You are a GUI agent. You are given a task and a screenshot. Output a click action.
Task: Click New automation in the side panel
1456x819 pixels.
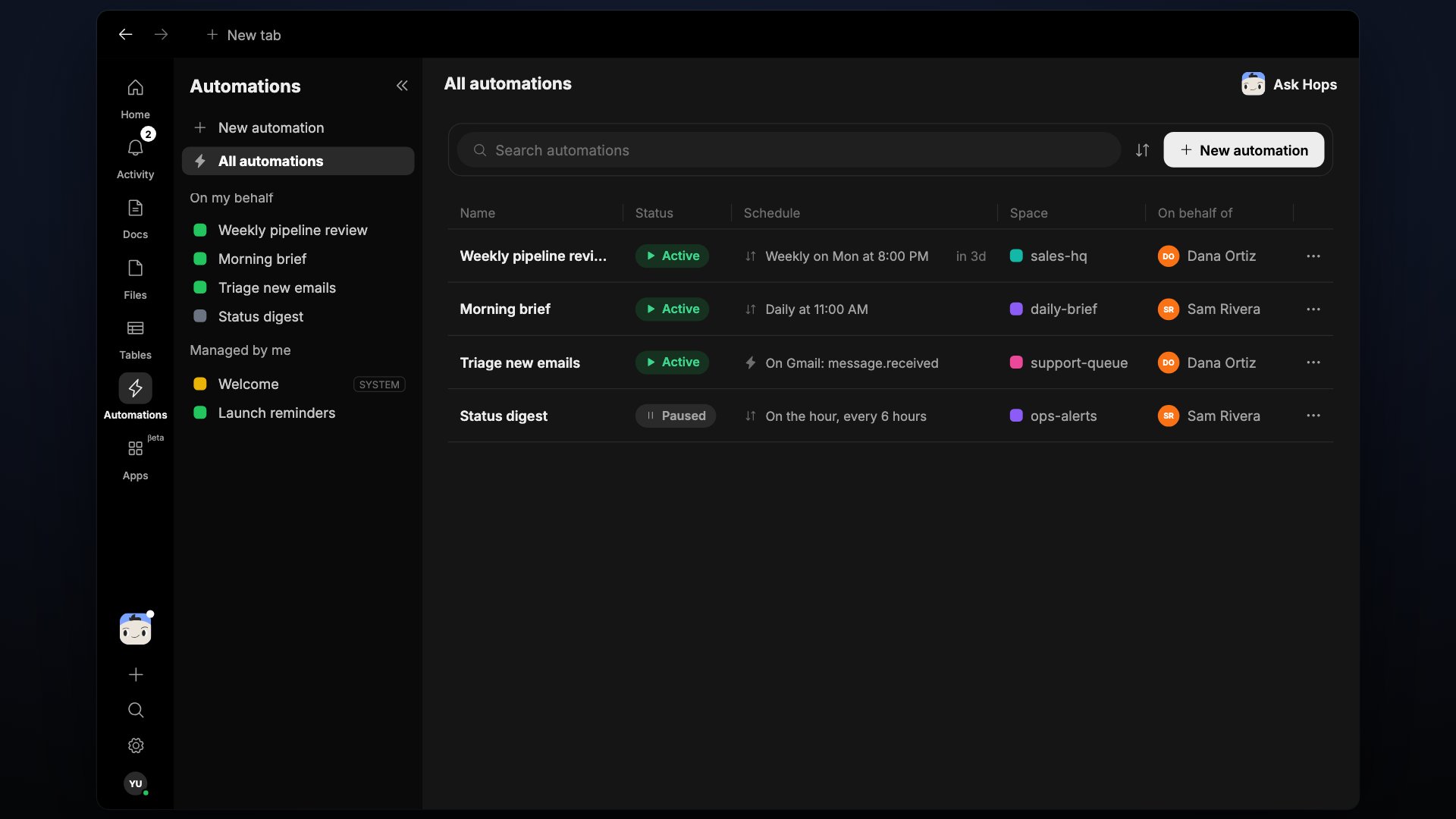298,128
